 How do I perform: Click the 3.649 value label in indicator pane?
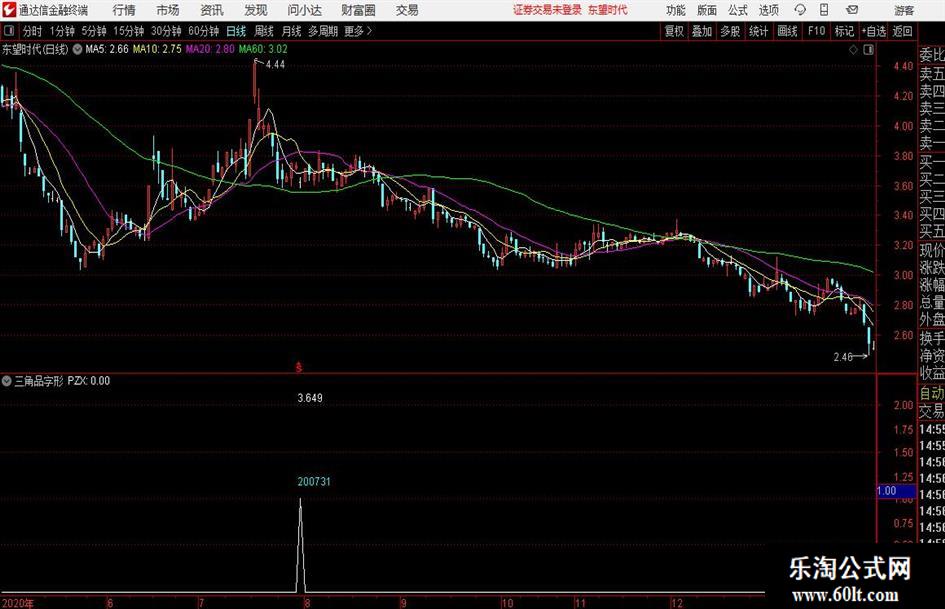[310, 398]
